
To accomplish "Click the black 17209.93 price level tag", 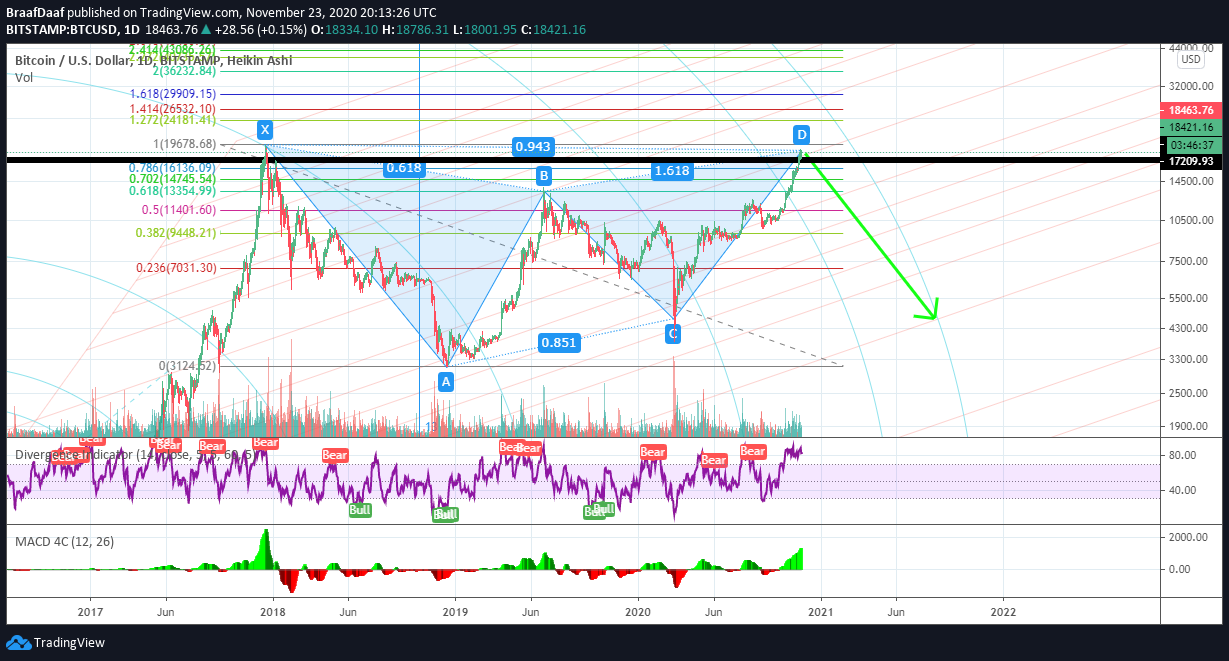I will click(x=1191, y=160).
